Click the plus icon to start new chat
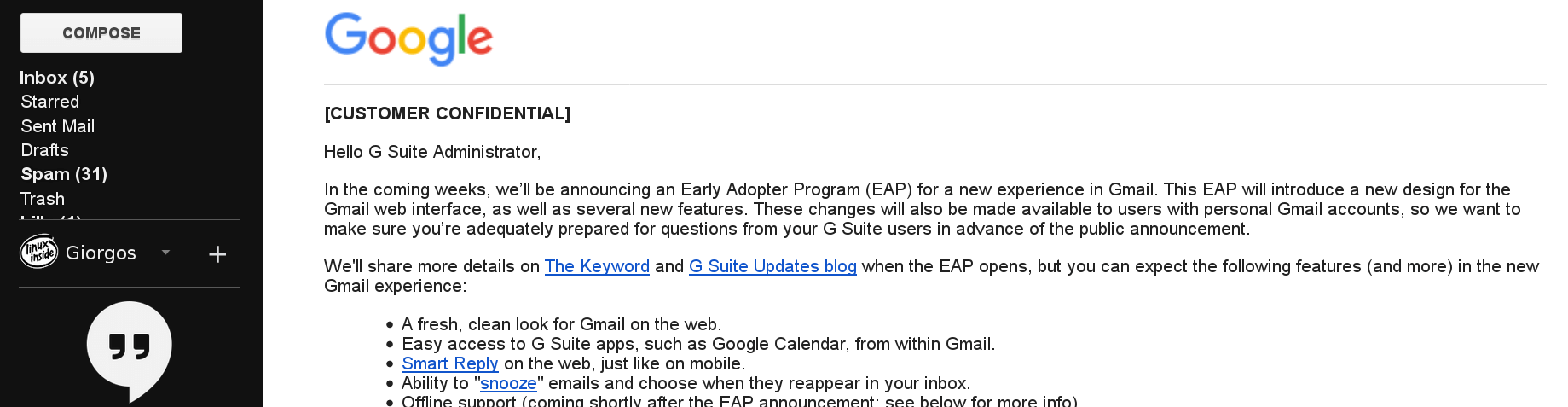 click(x=217, y=254)
